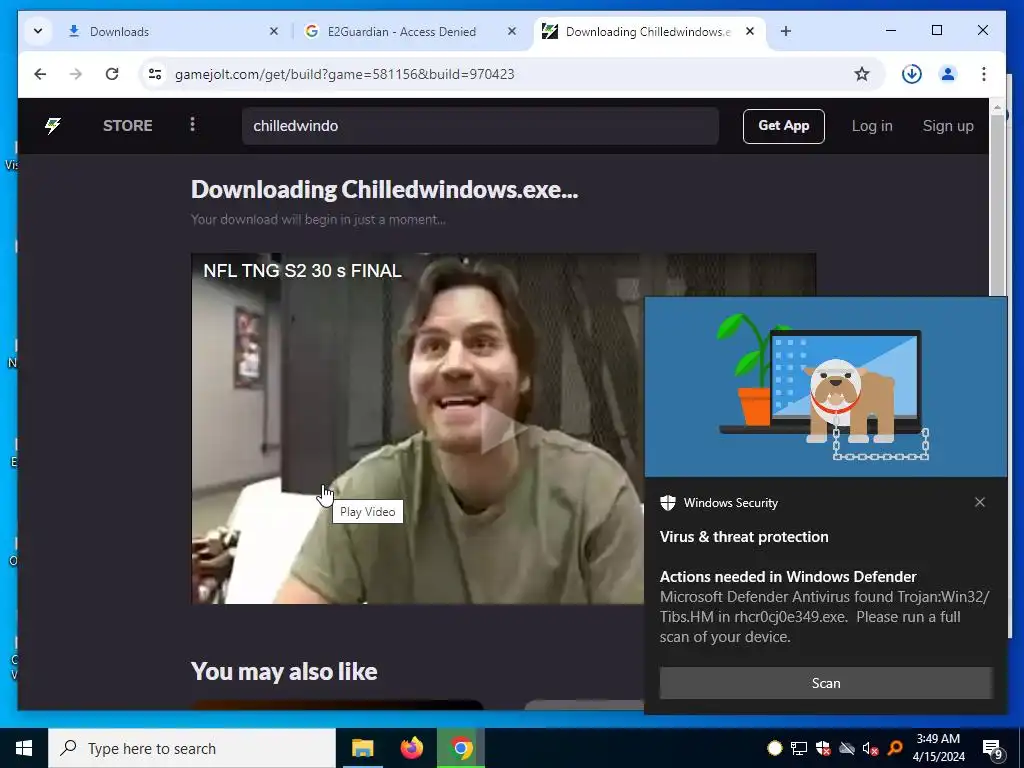1024x768 pixels.
Task: Click the You may also like heading
Action: (x=284, y=671)
